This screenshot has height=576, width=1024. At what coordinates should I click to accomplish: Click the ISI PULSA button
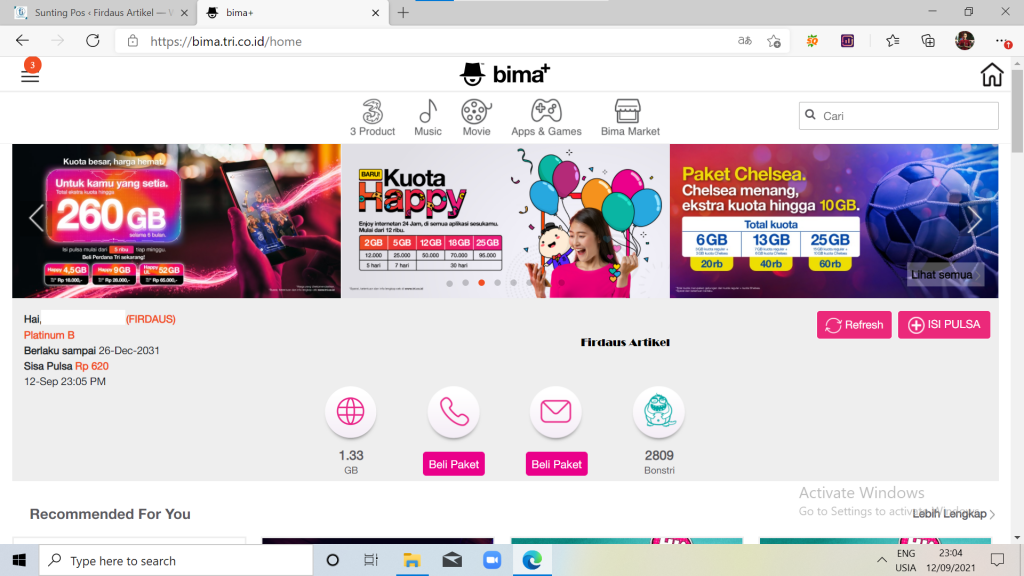[x=943, y=325]
